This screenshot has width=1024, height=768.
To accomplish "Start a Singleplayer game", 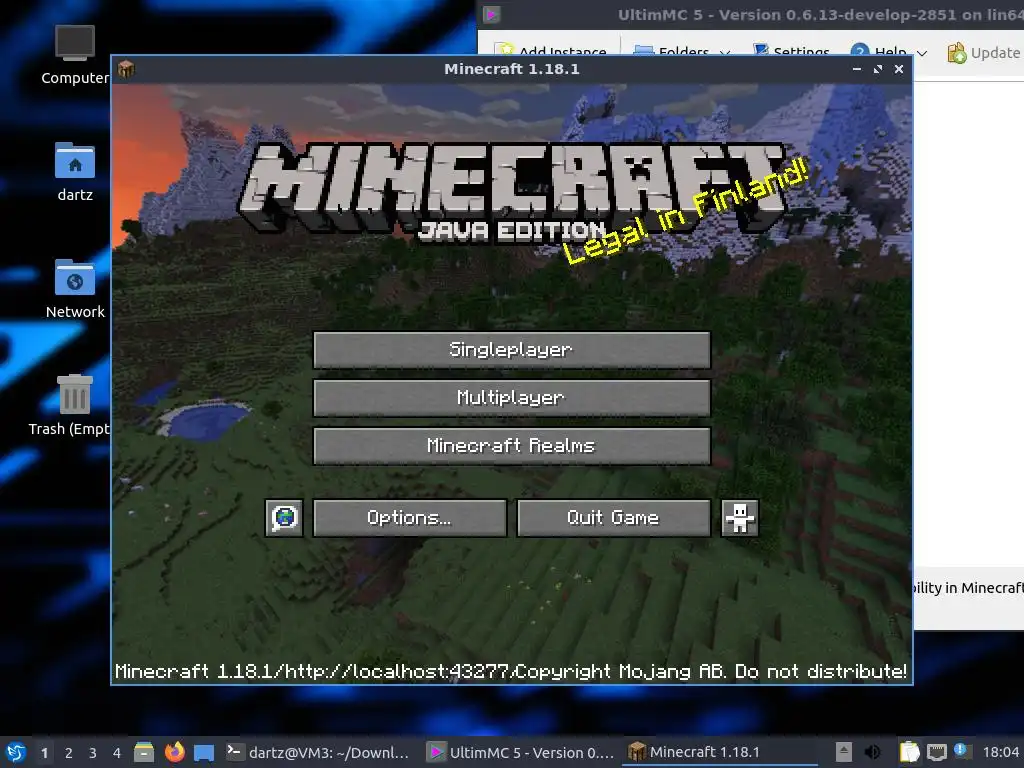I will [x=511, y=350].
